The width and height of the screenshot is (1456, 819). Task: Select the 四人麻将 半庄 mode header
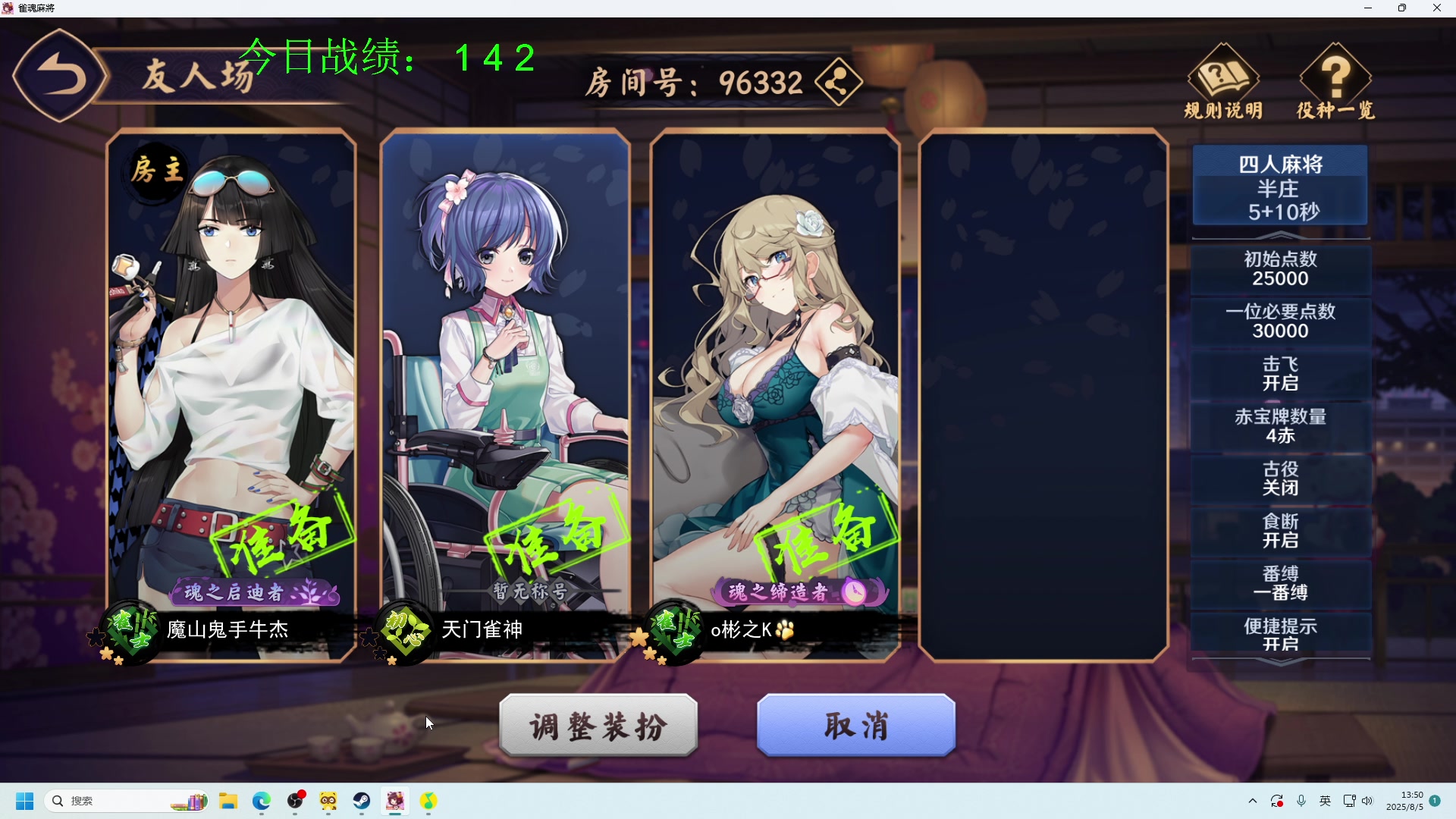(1281, 187)
